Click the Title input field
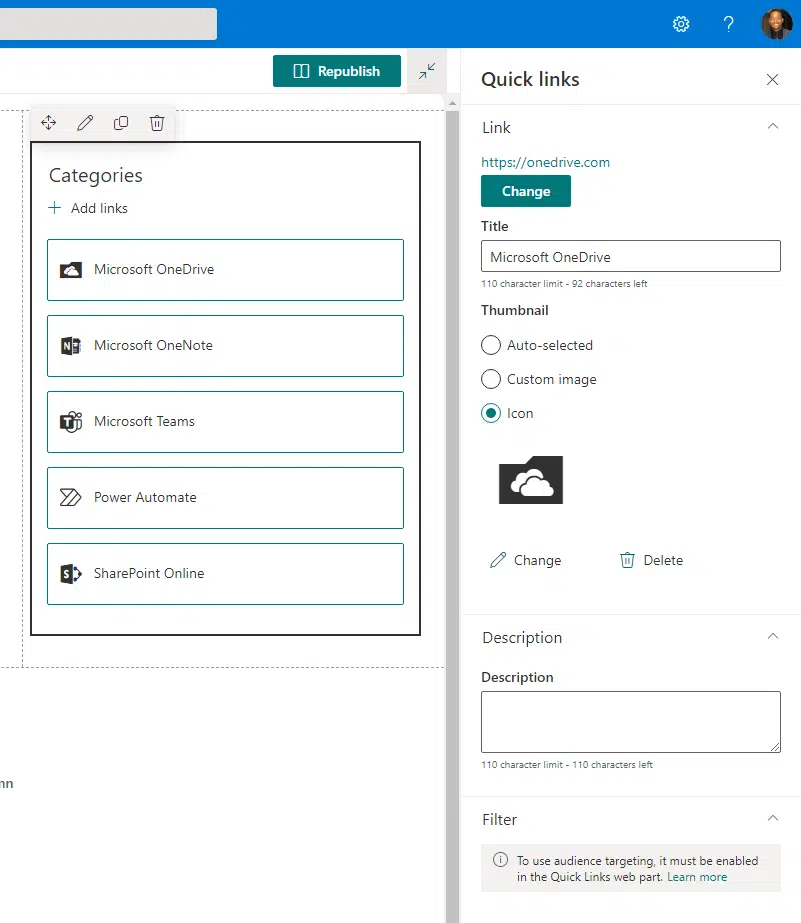 (631, 256)
